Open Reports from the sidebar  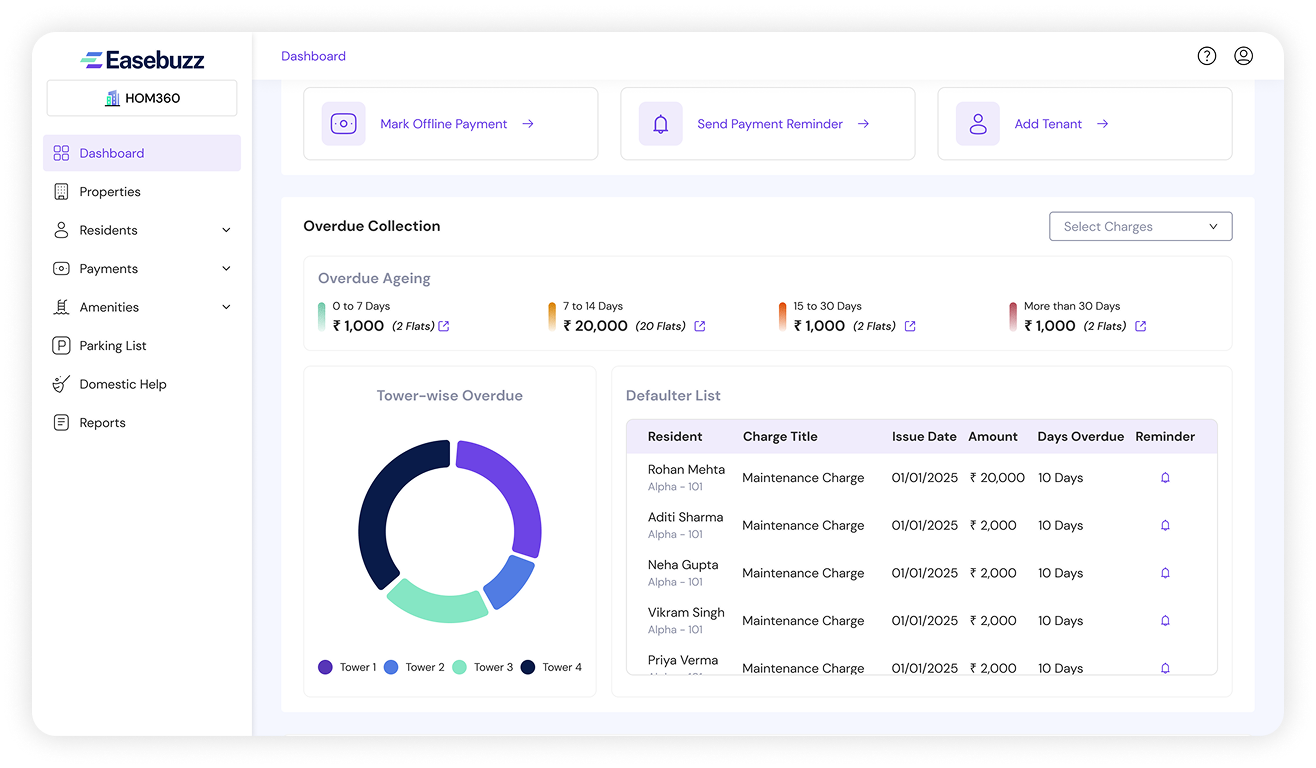click(x=102, y=423)
